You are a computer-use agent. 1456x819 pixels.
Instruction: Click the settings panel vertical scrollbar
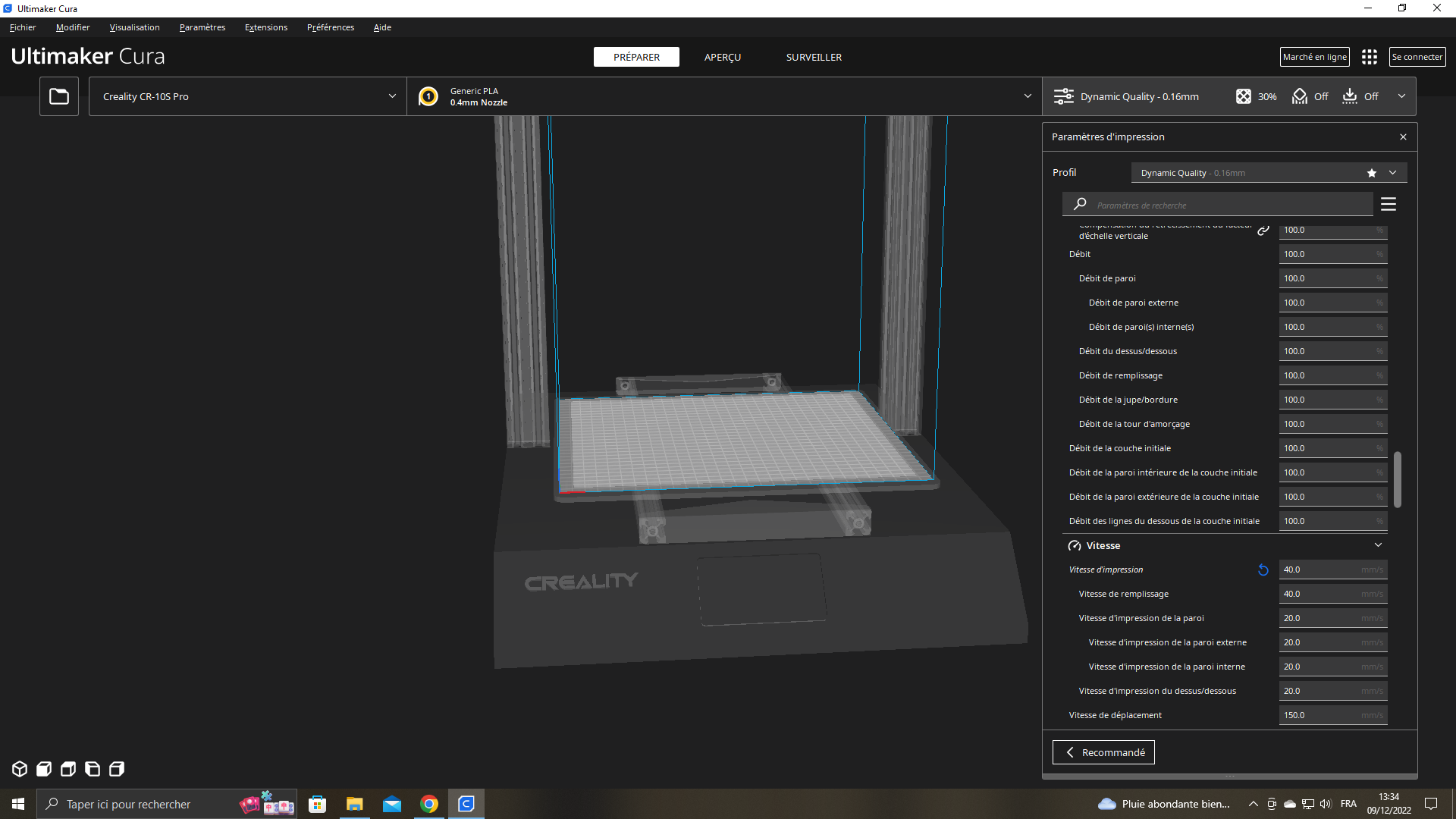click(1398, 479)
